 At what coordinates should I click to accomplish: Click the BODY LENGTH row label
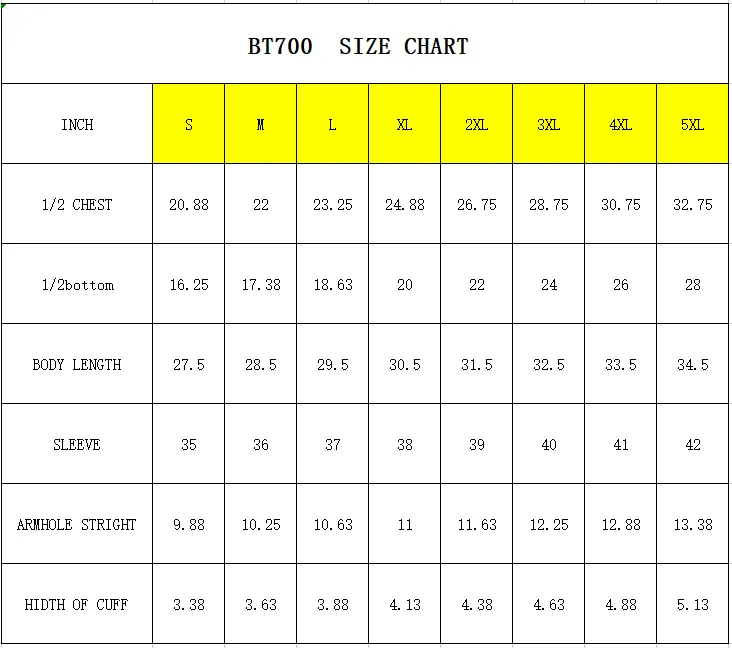click(77, 364)
